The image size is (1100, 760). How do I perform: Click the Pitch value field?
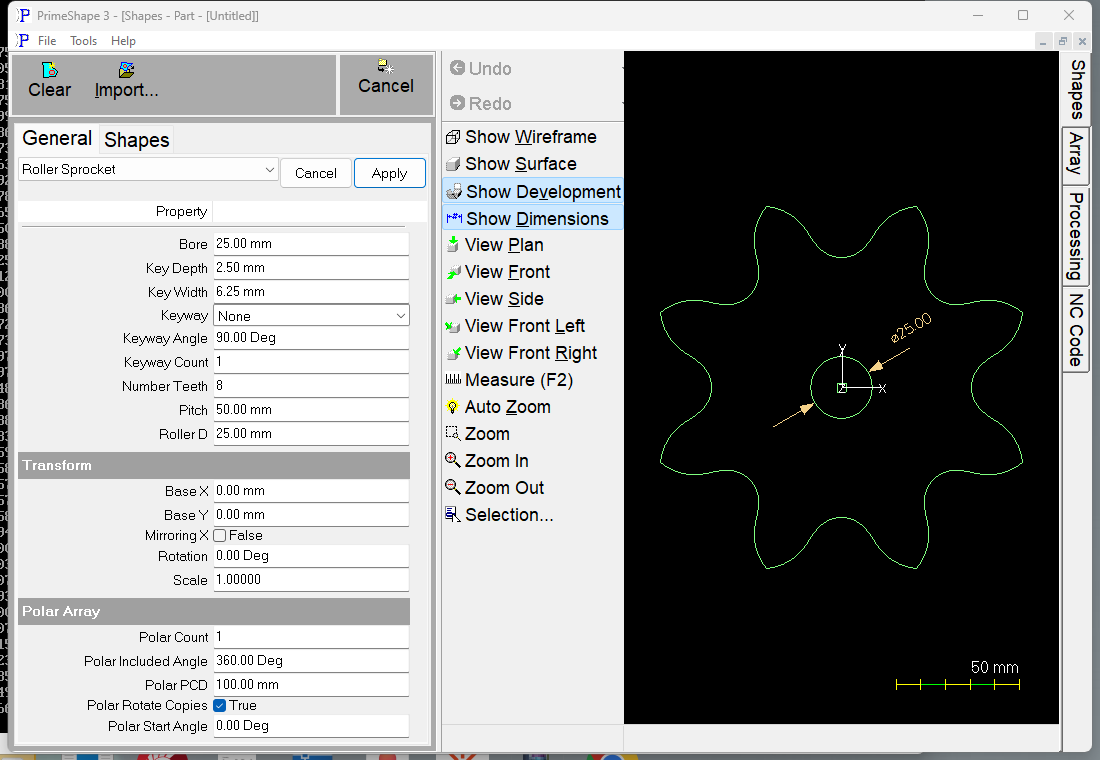click(311, 409)
